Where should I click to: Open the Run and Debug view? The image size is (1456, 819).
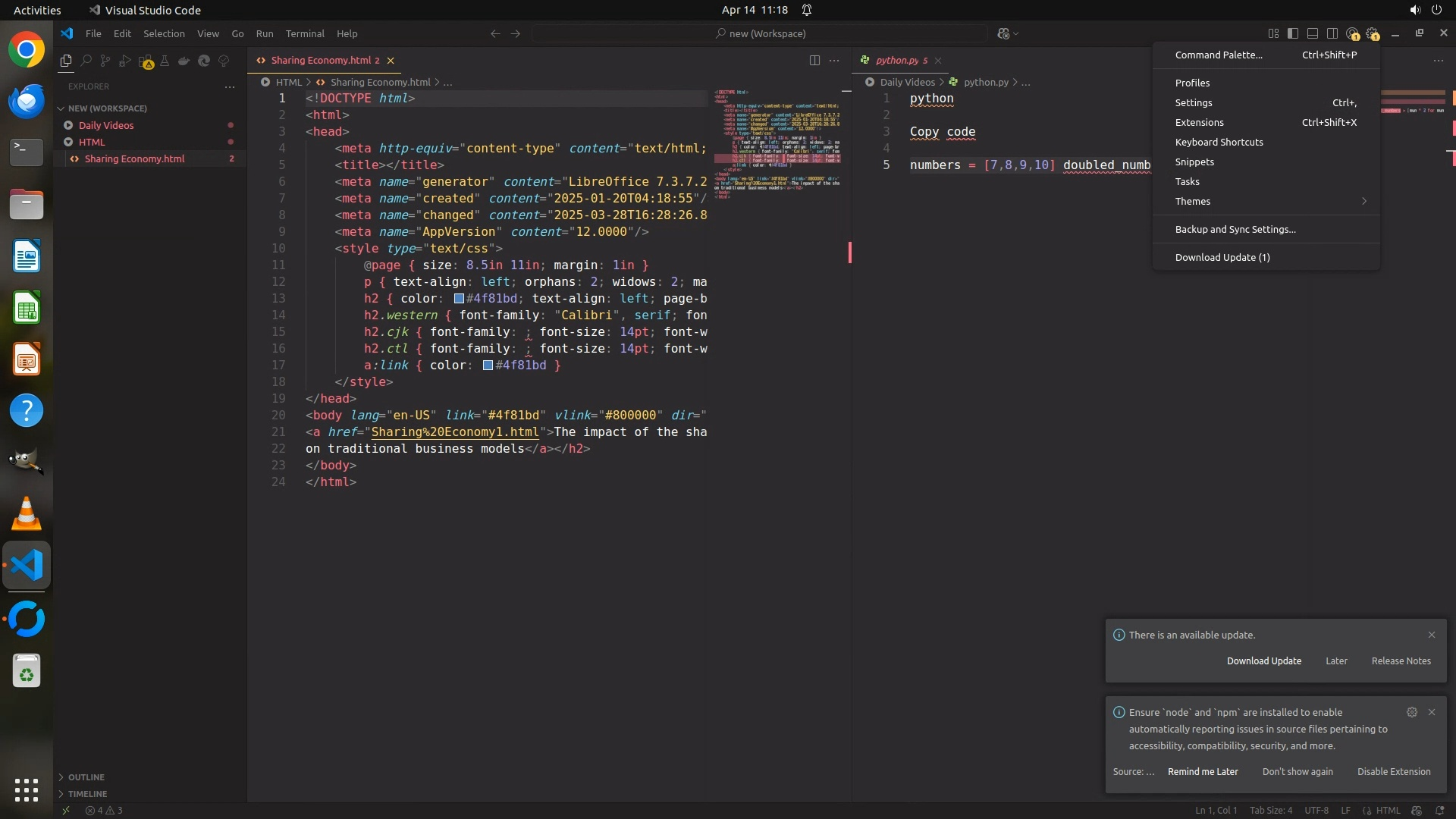point(125,61)
